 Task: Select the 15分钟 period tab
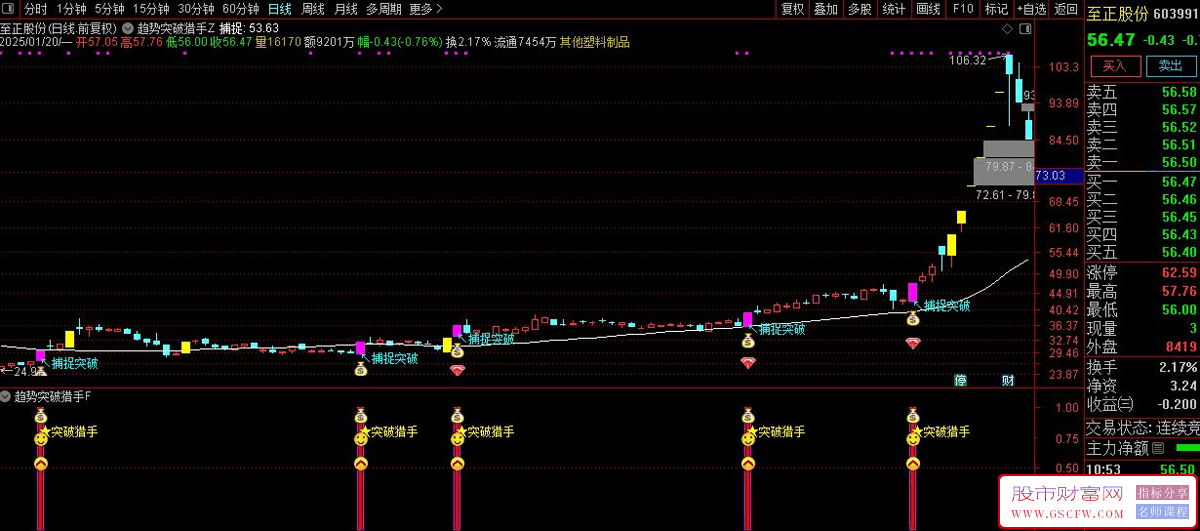151,9
